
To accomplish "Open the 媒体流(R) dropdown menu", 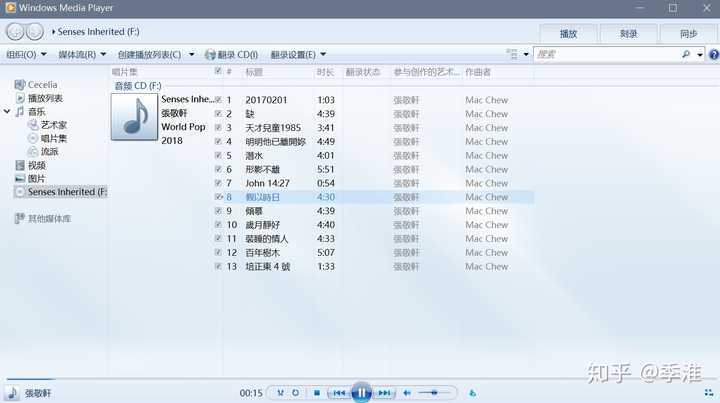I will (x=82, y=55).
